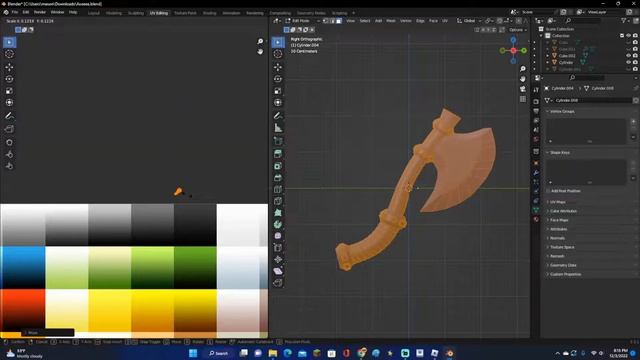
Task: Open the Global transform orientation dropdown
Action: [469, 21]
